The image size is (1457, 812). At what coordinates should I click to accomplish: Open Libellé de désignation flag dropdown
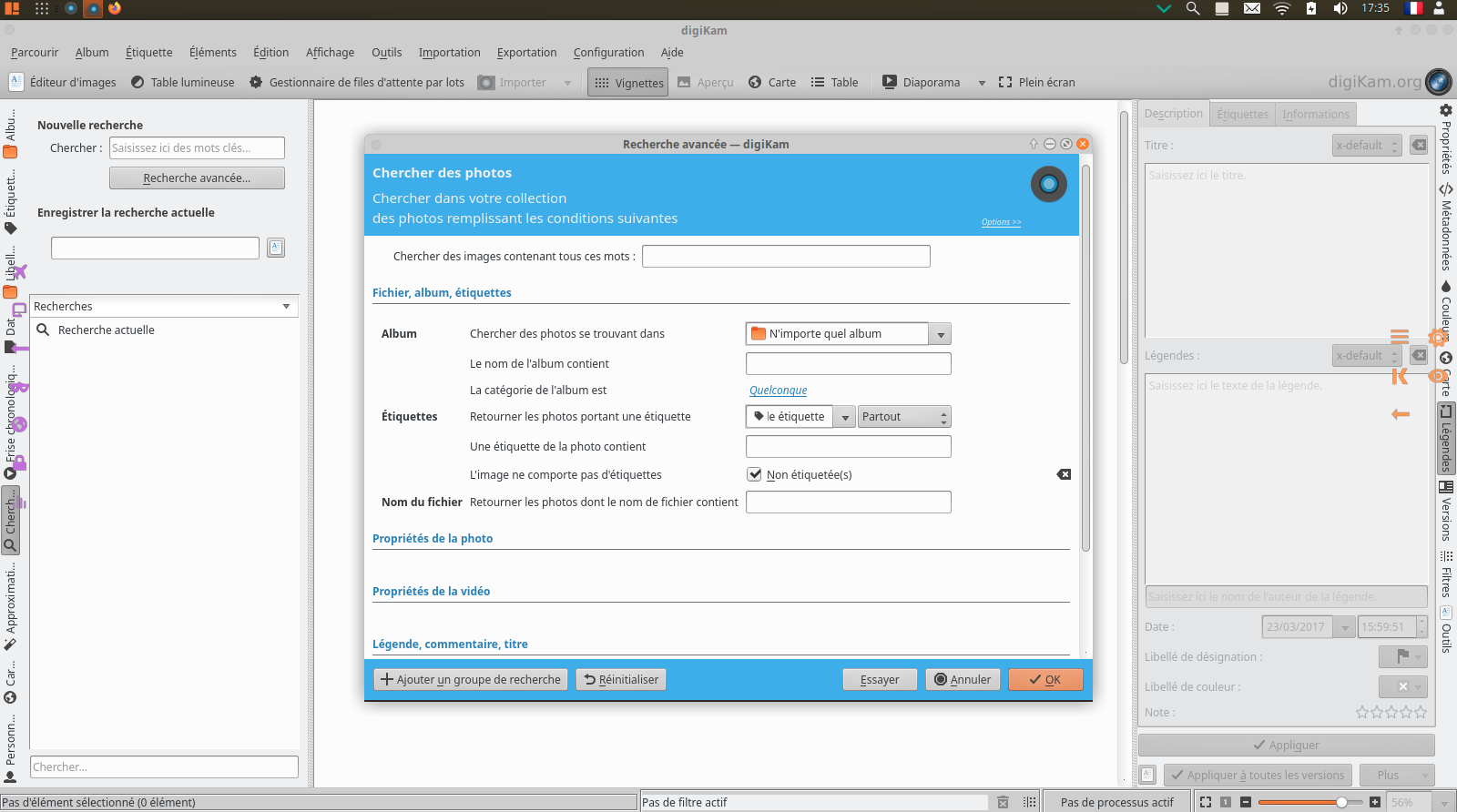tap(1402, 656)
